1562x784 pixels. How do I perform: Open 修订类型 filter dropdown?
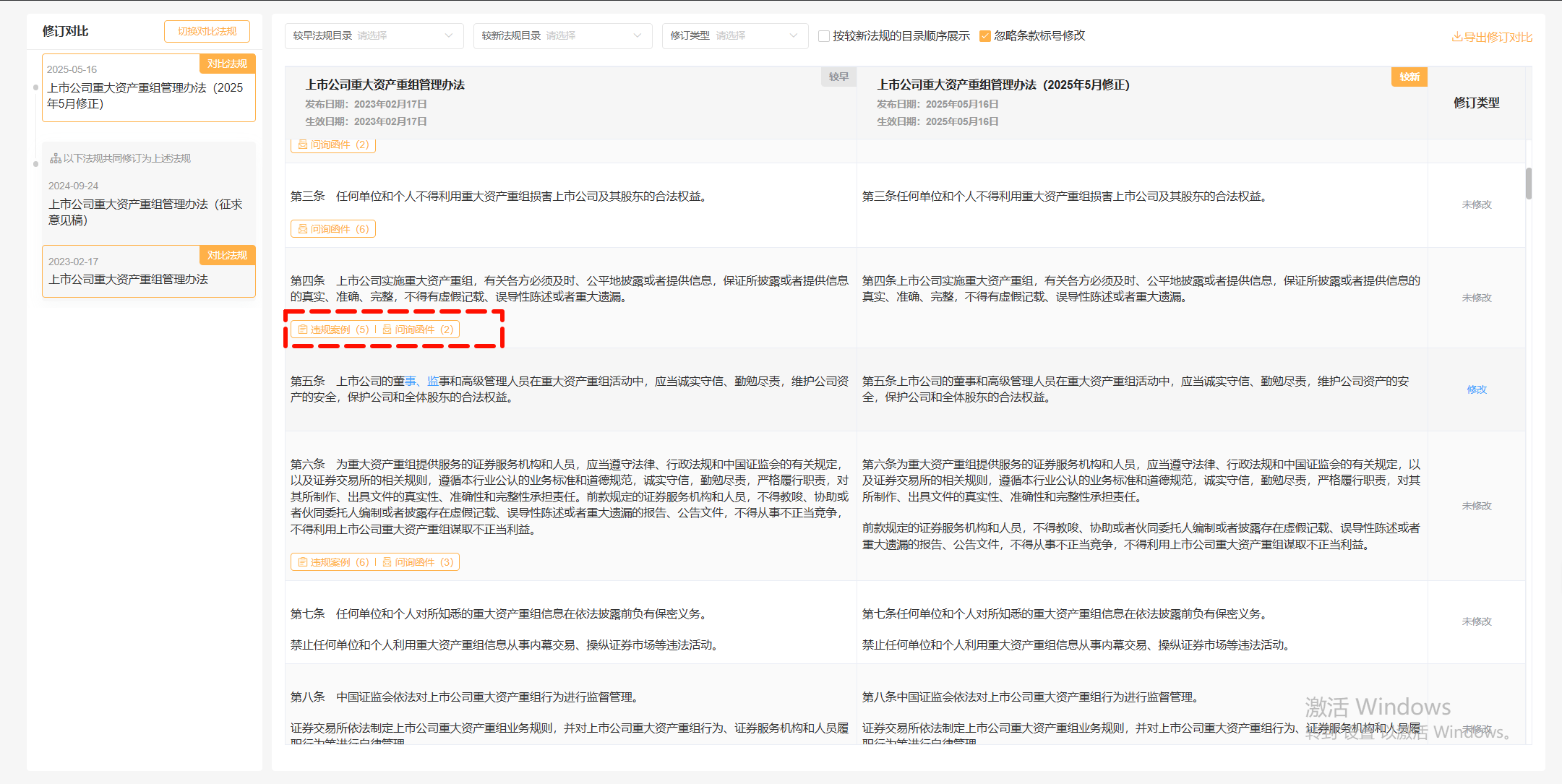point(734,35)
